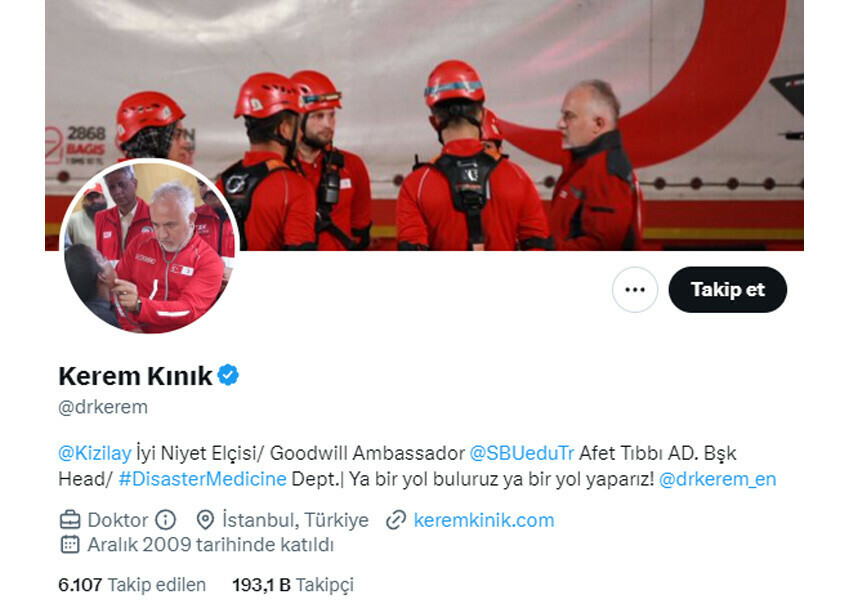Screen dimensions: 850x600
Task: Open the keremkinik.com website link
Action: [484, 520]
